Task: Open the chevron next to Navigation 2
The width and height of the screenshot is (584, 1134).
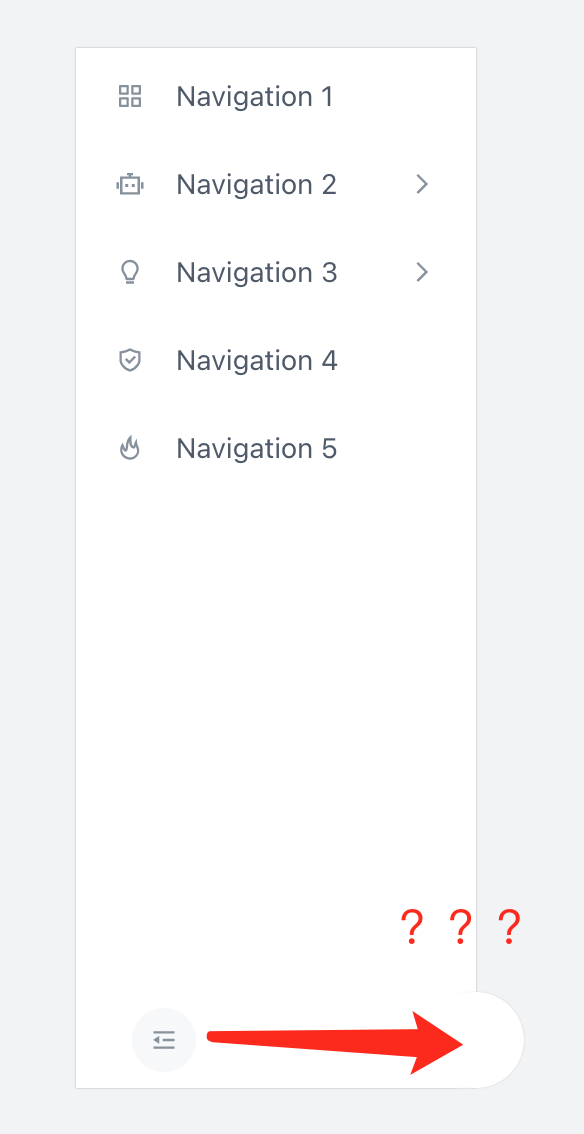Action: tap(421, 184)
